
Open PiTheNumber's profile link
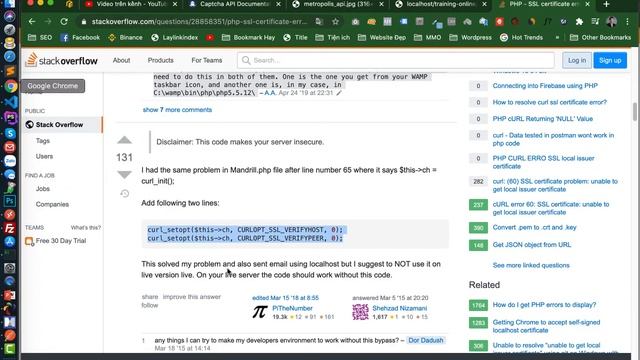292,309
